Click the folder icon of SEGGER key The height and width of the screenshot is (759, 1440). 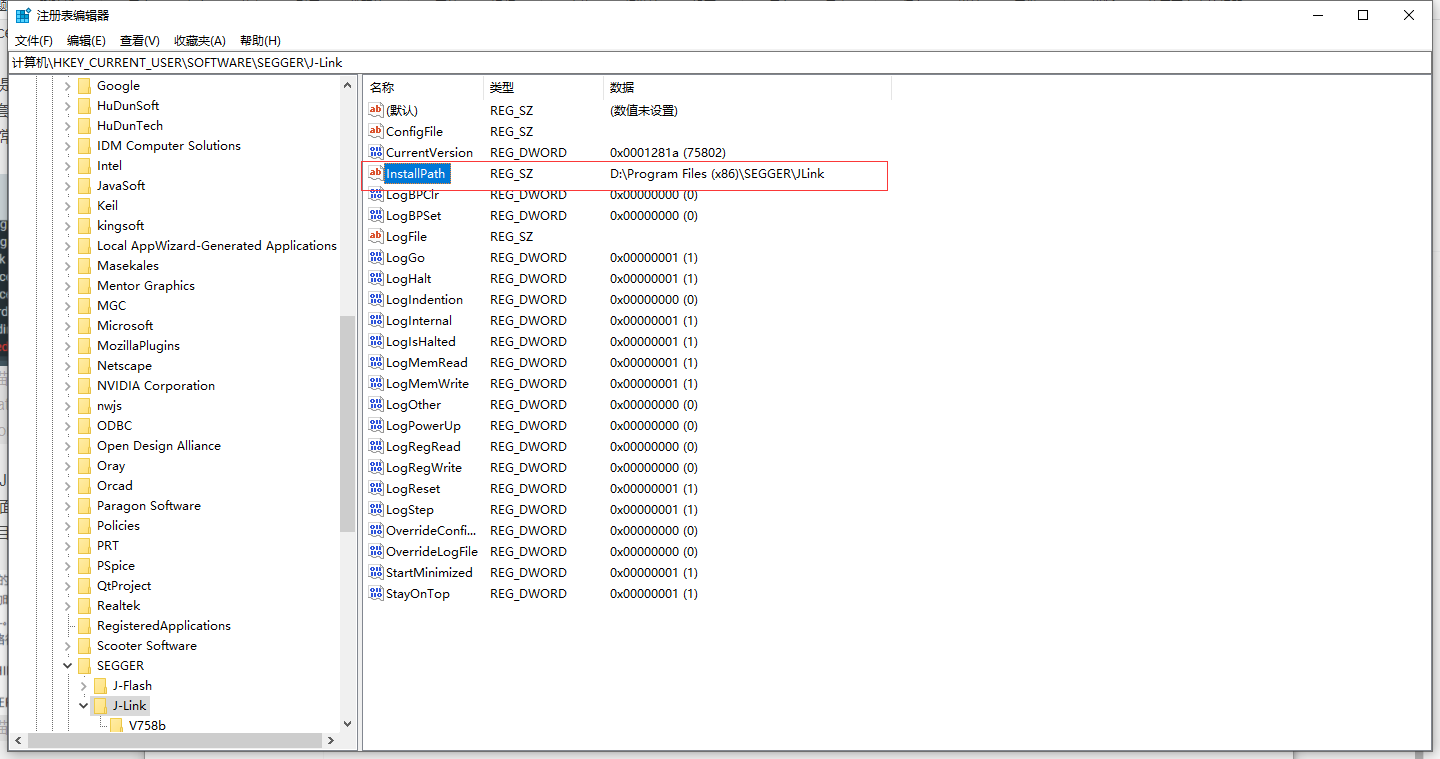click(x=84, y=665)
